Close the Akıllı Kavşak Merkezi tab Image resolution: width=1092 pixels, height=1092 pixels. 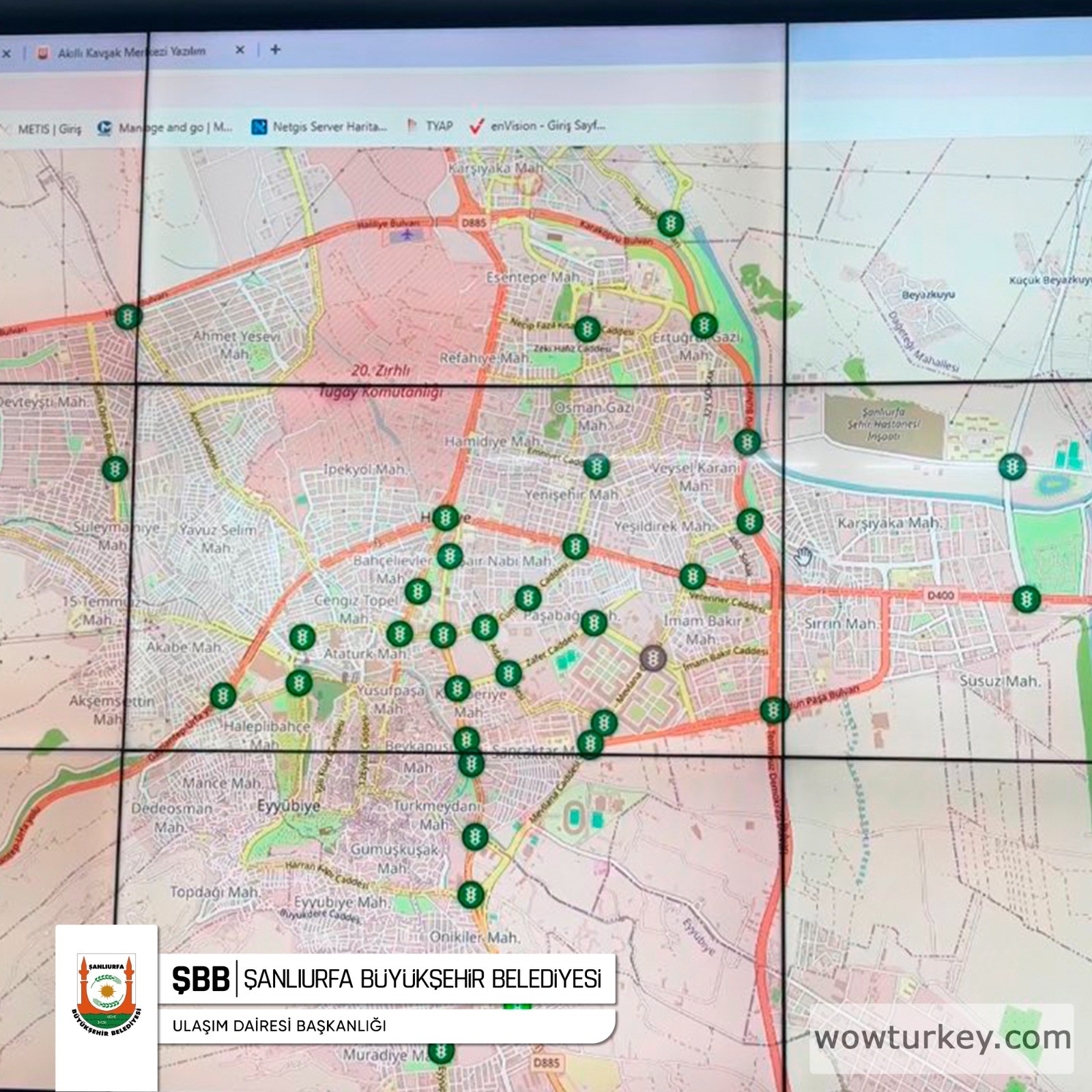tap(240, 51)
